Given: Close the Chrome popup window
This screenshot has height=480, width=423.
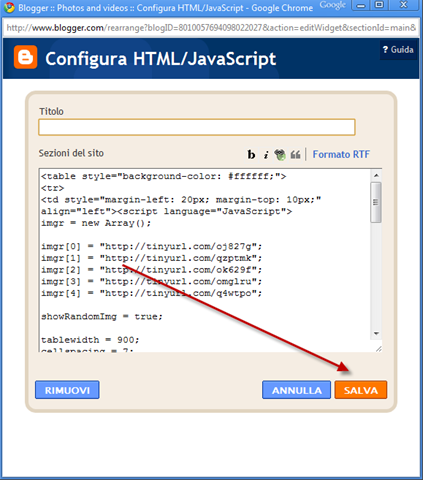Looking at the screenshot, I should (x=404, y=5).
